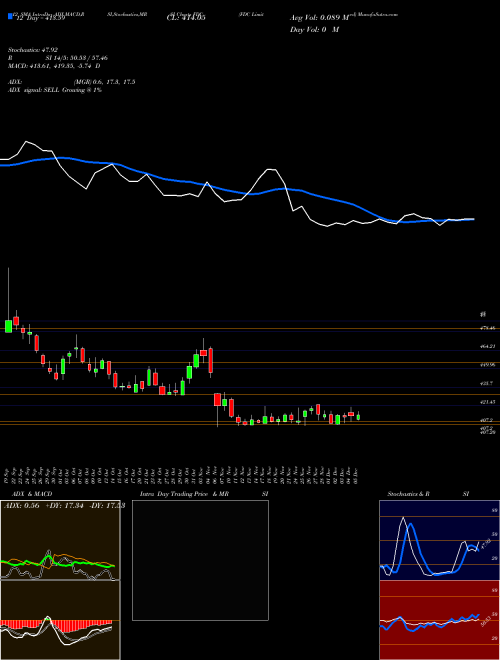Open the empty Intra Day Trading Price panel
Screen dimensions: 500x660
click(200, 560)
